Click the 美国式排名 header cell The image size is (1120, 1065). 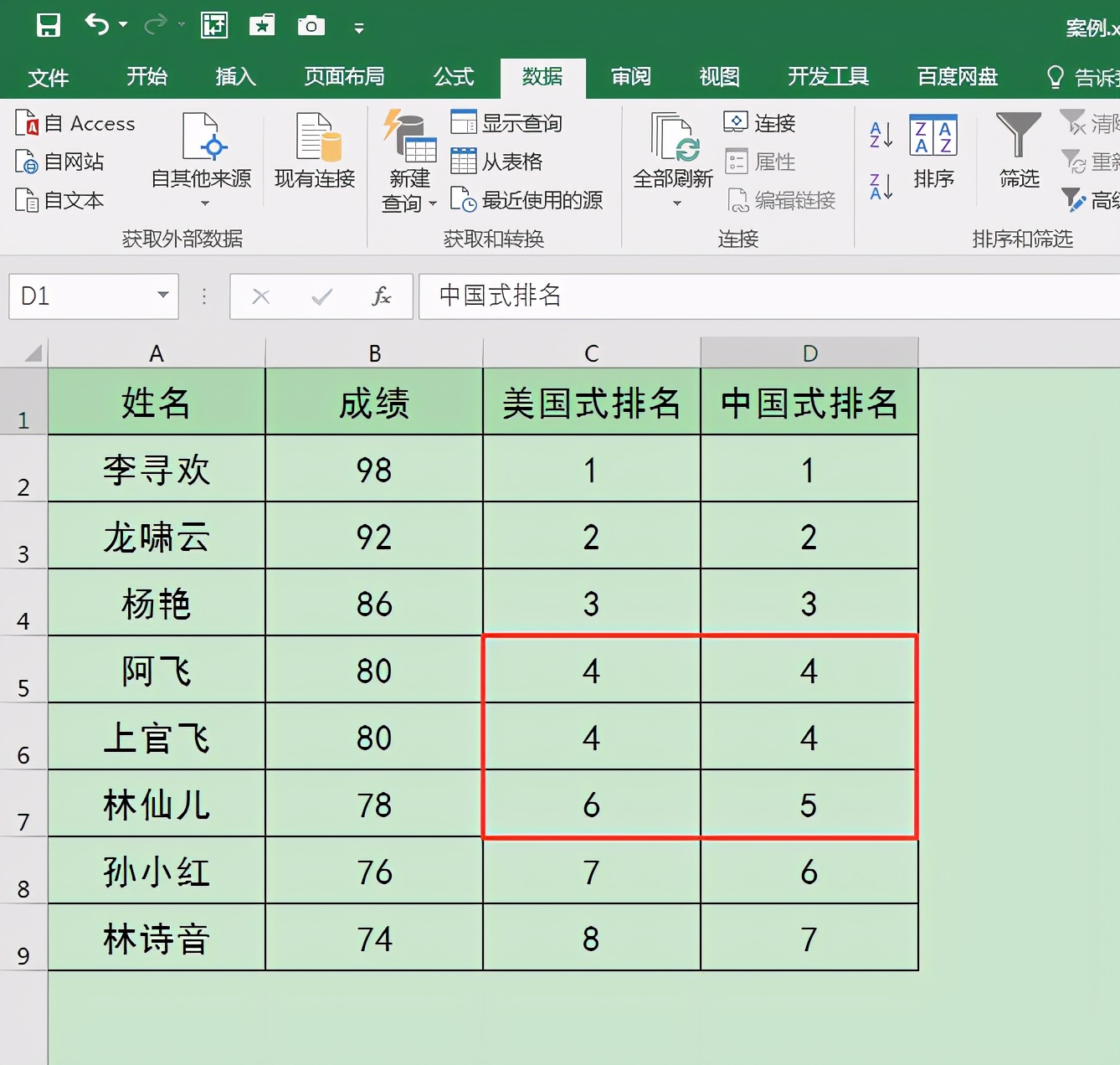tap(592, 402)
